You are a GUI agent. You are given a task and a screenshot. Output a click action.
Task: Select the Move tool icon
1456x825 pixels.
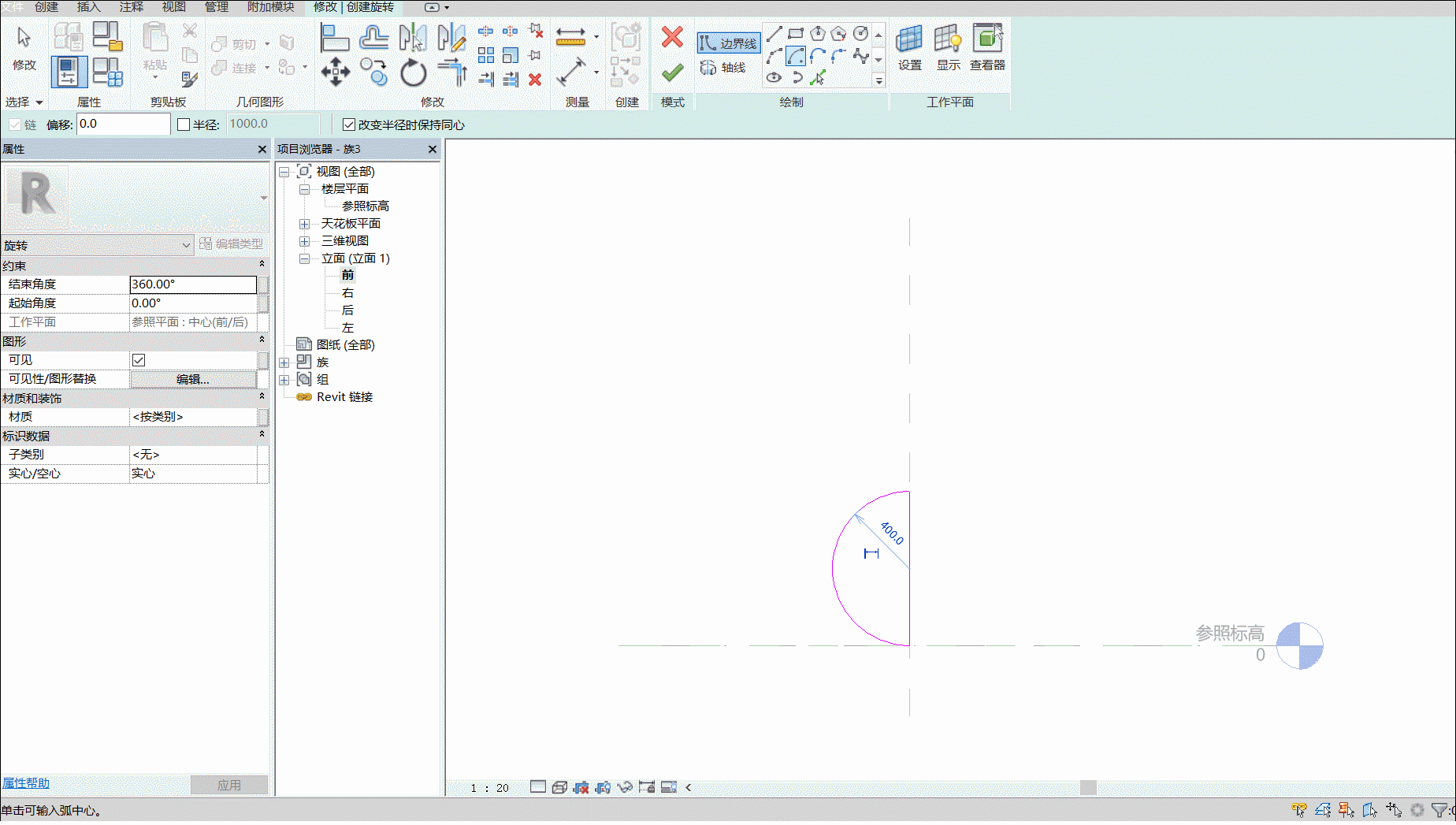(x=335, y=72)
